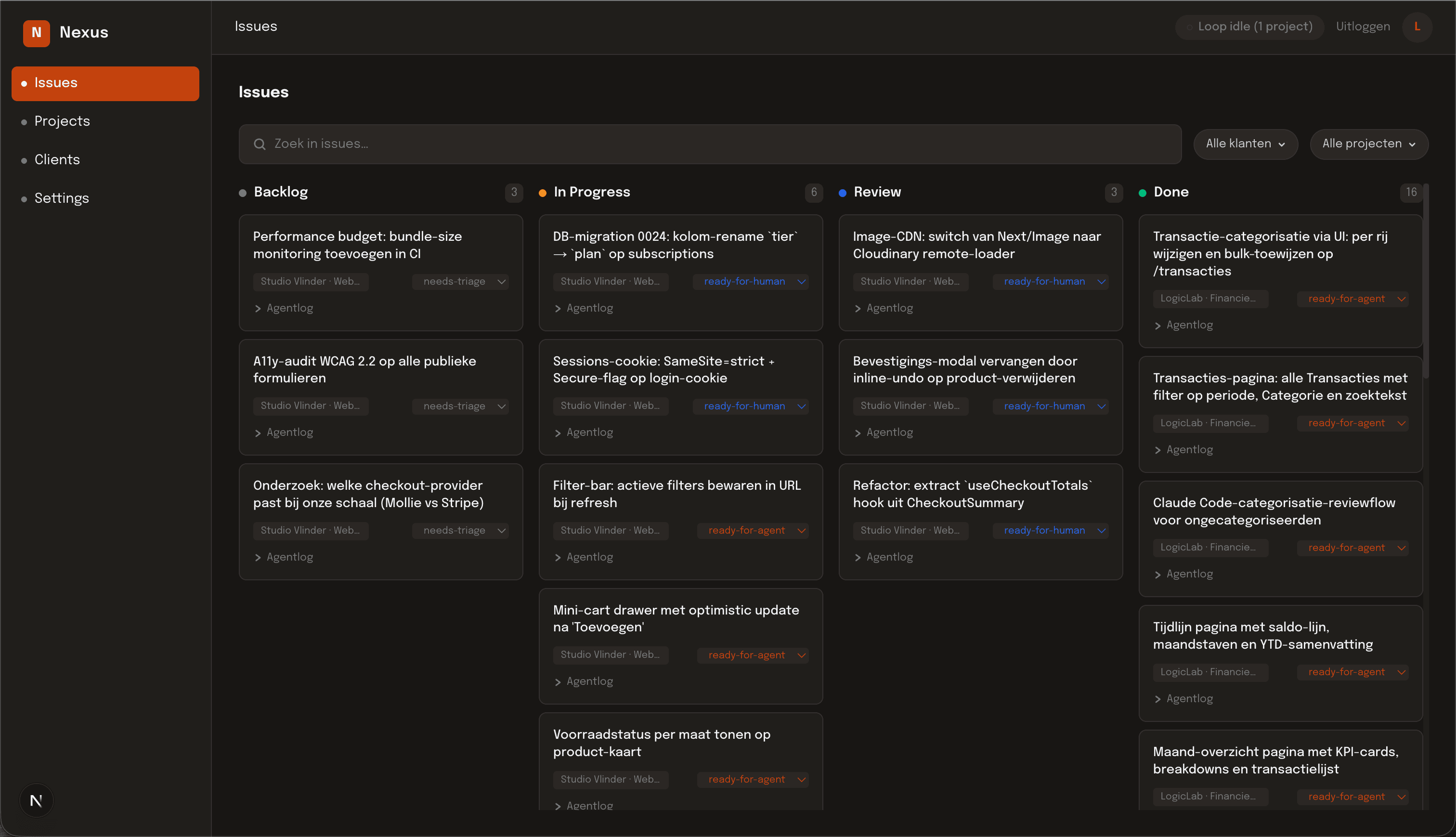Click title 'Maand-overzicht pagina met KPI-cards'

point(1275,760)
